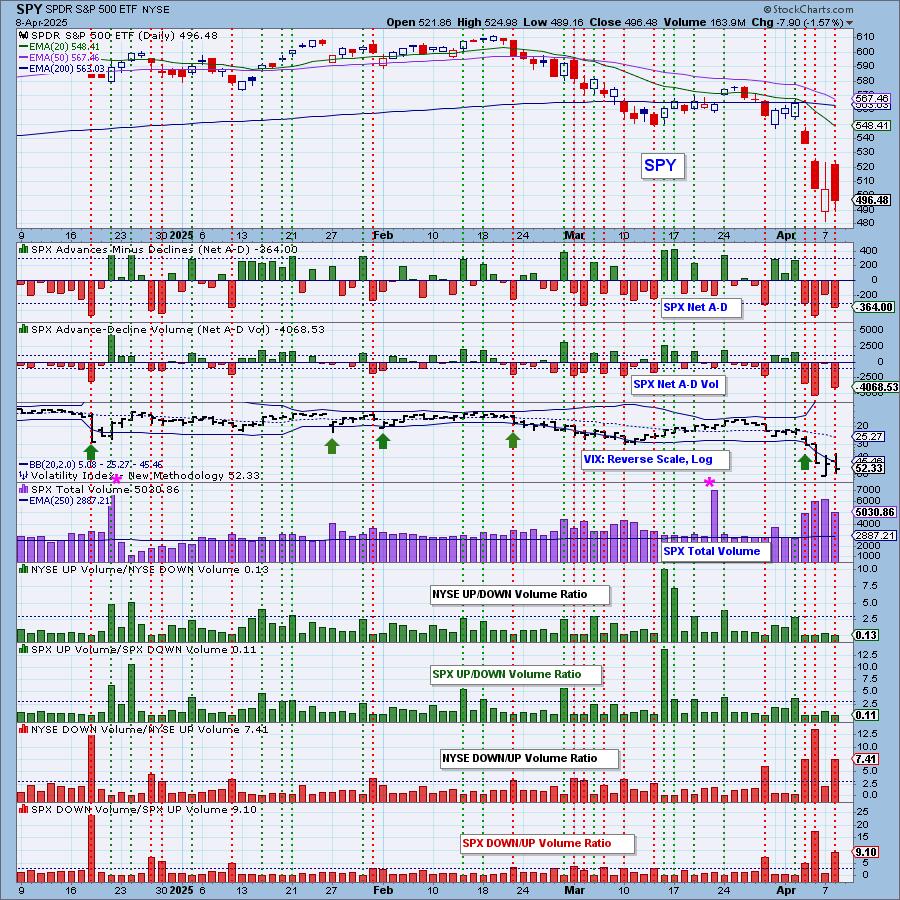
Task: Click the 8-Apr-2025 date in header
Action: [41, 23]
